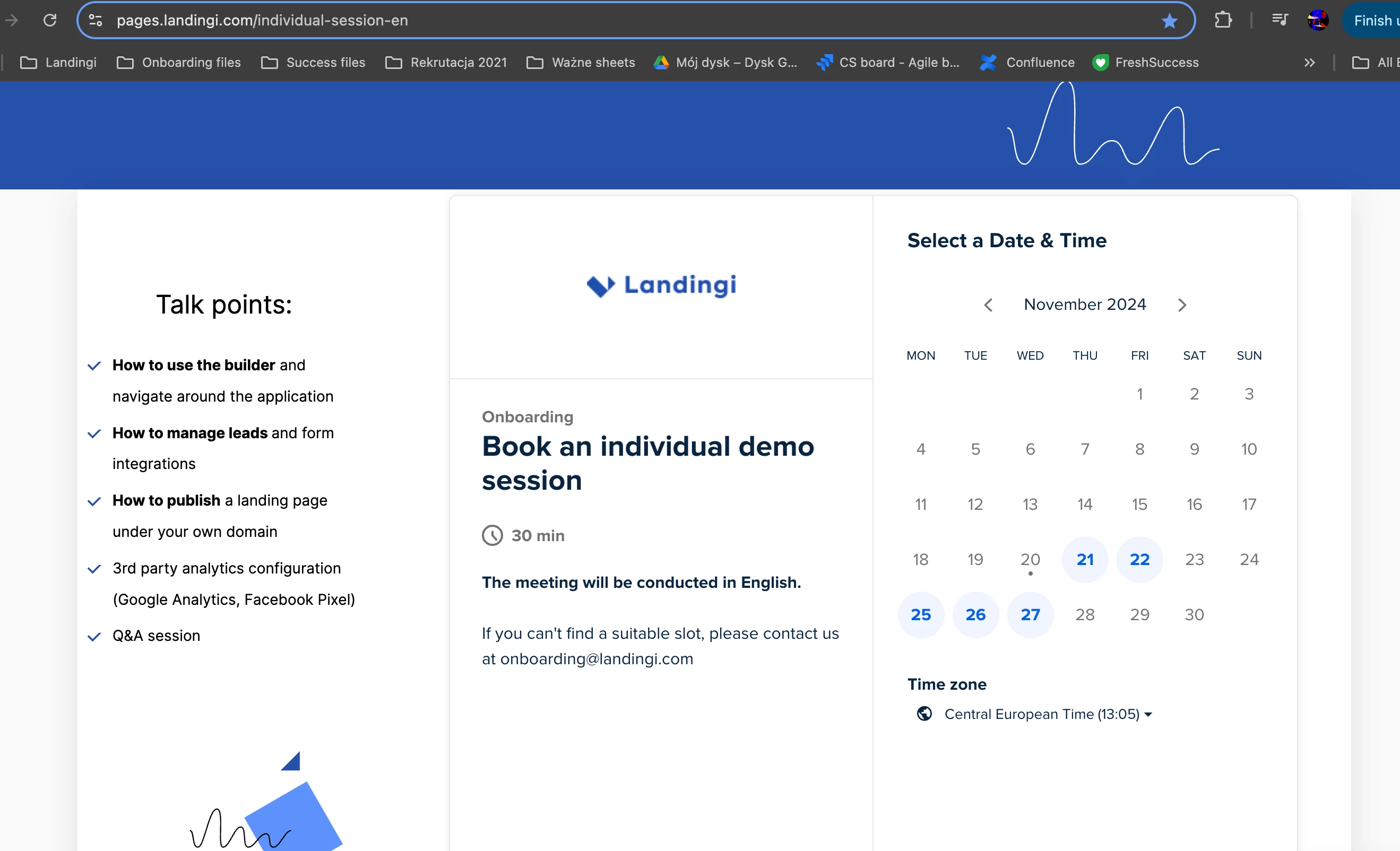Select November 26 on the calendar
The image size is (1400, 851).
pos(975,615)
